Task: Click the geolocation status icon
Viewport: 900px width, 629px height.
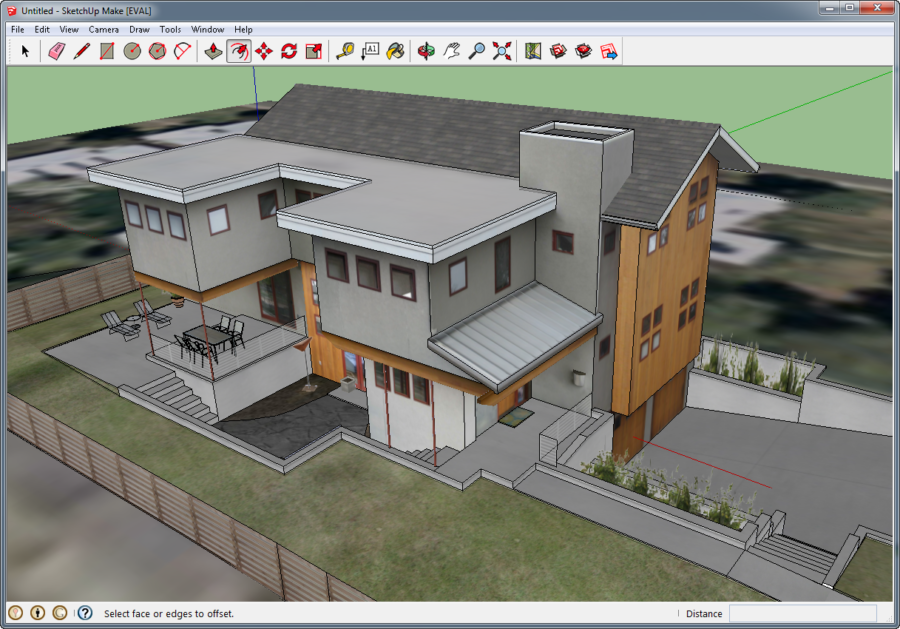Action: pyautogui.click(x=15, y=613)
